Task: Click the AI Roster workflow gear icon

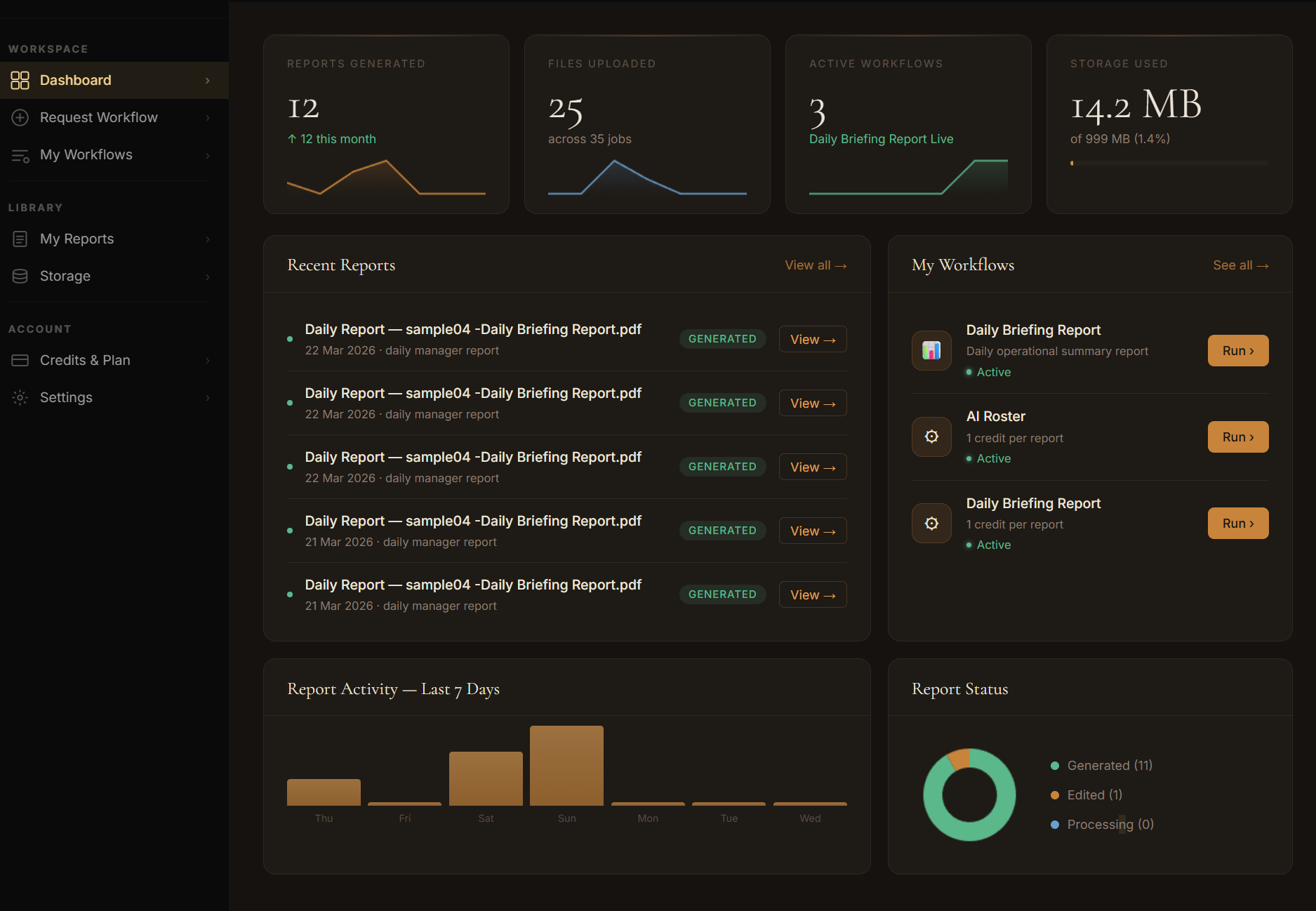Action: (931, 437)
